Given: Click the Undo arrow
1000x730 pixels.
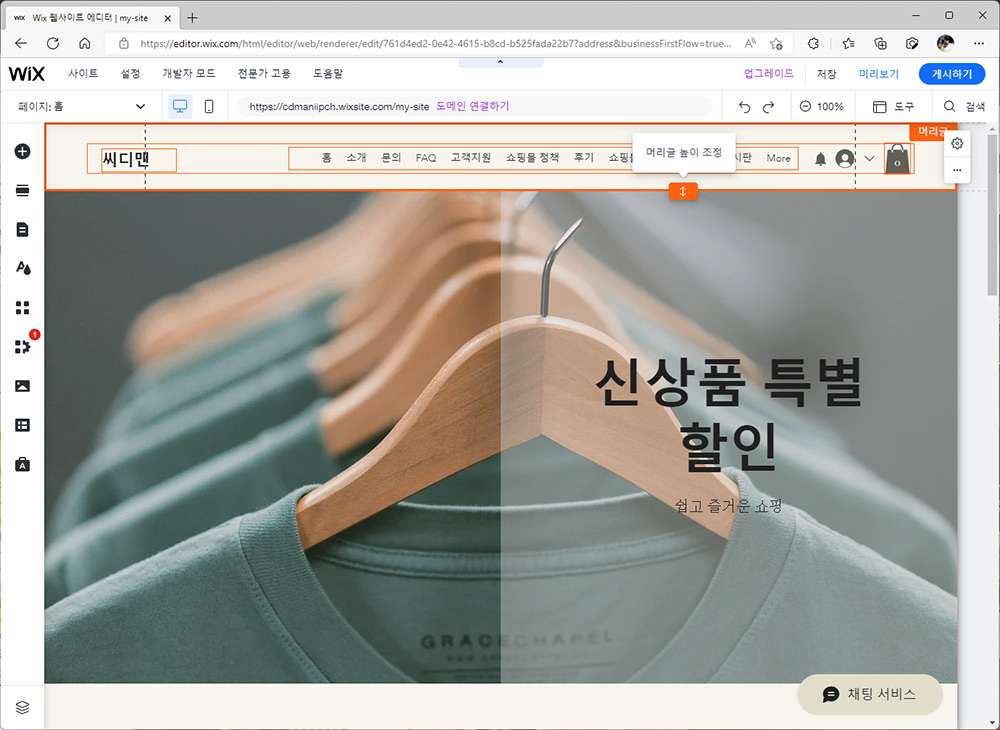Looking at the screenshot, I should pos(744,106).
